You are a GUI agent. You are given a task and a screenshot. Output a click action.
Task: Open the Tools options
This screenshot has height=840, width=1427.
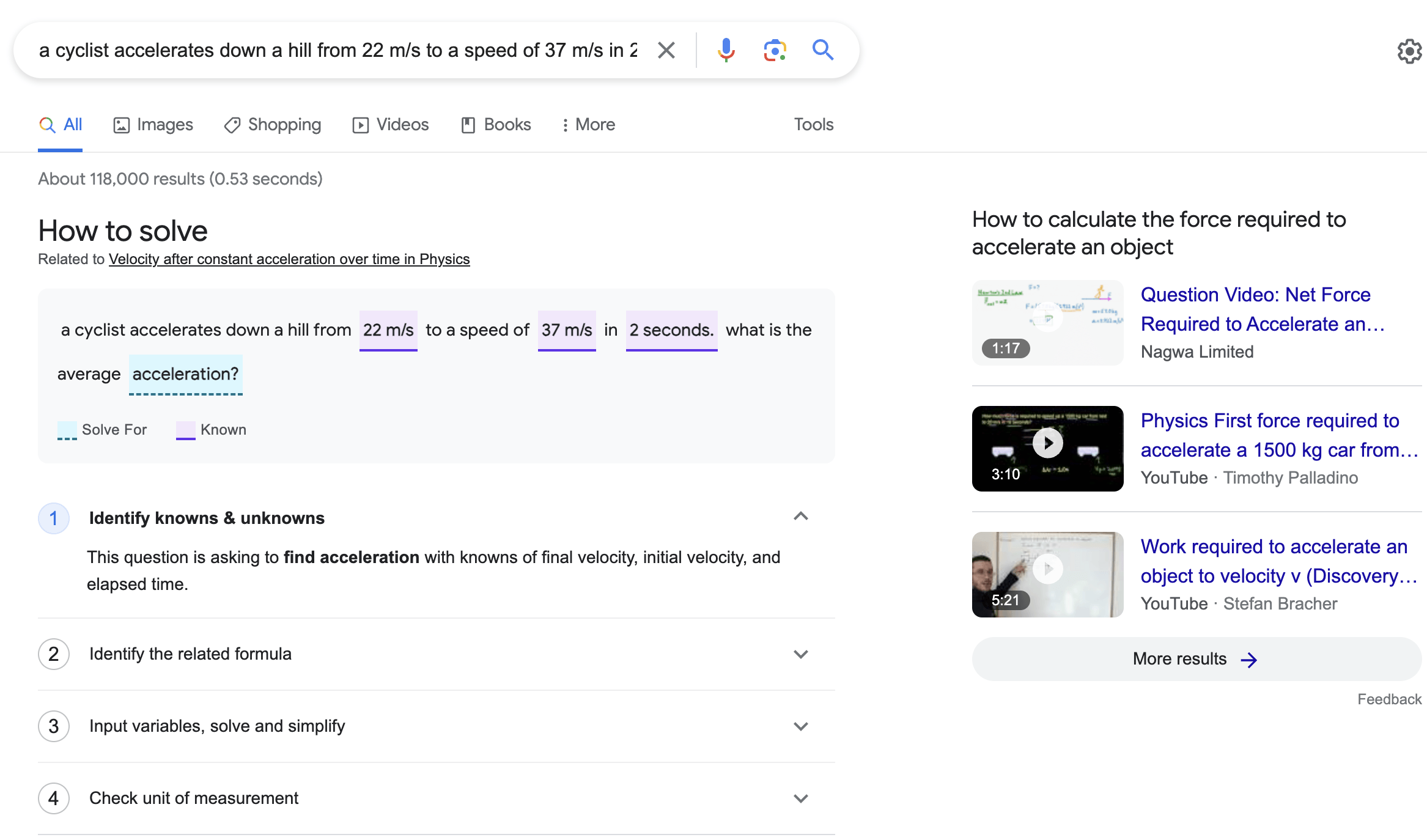(x=813, y=125)
